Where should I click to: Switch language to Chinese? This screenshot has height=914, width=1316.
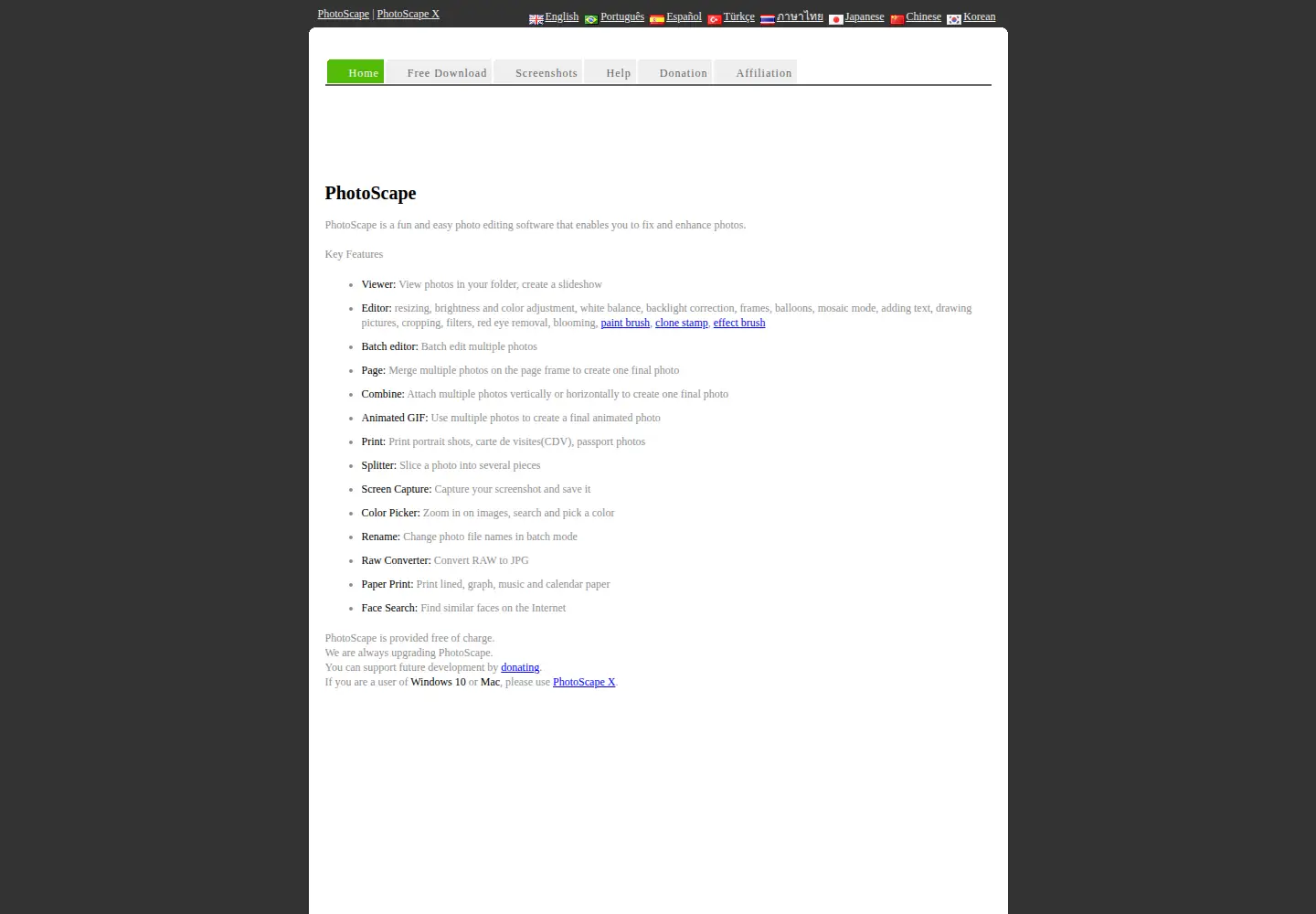[924, 16]
